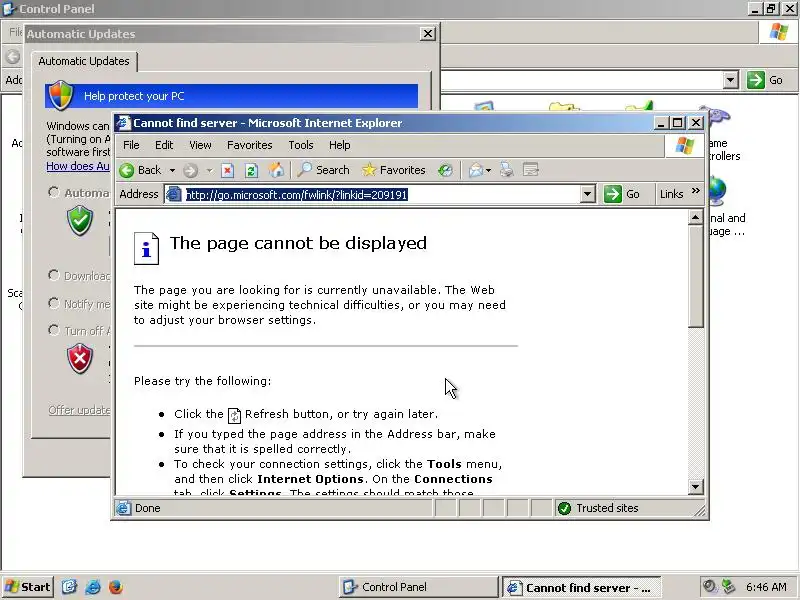This screenshot has height=600, width=800.
Task: Click Show Desktop quick launch icon
Action: [69, 587]
